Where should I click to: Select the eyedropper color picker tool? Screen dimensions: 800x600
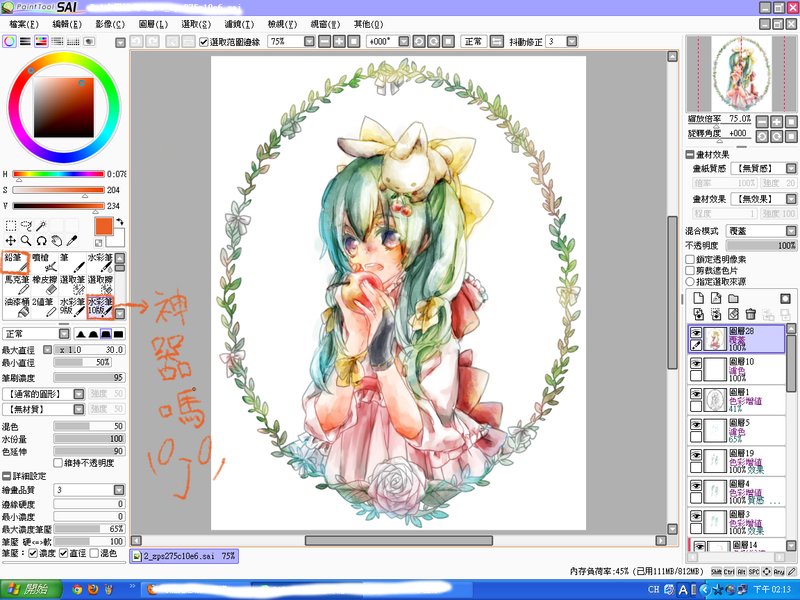click(72, 241)
